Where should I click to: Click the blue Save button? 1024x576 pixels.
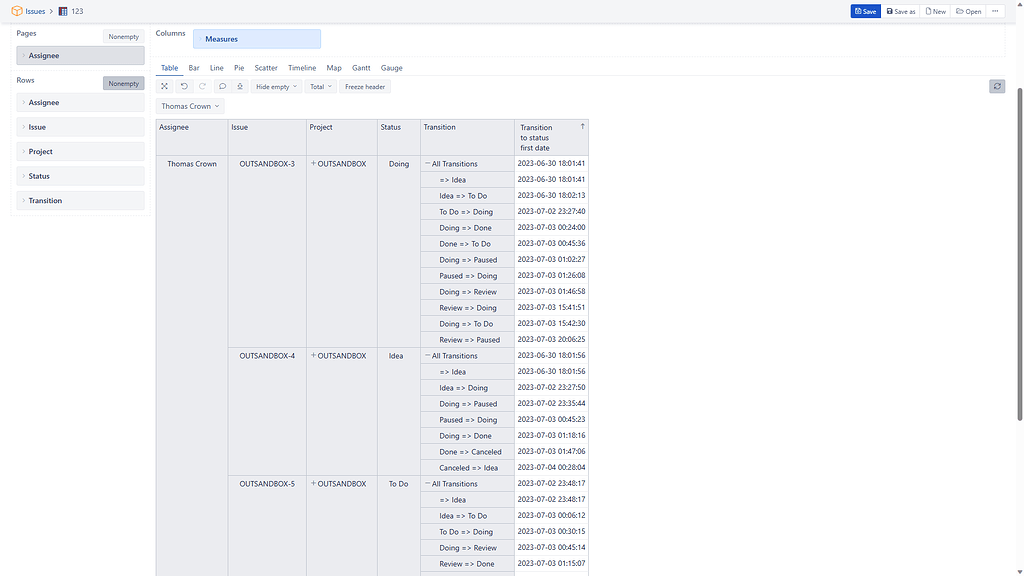point(866,11)
